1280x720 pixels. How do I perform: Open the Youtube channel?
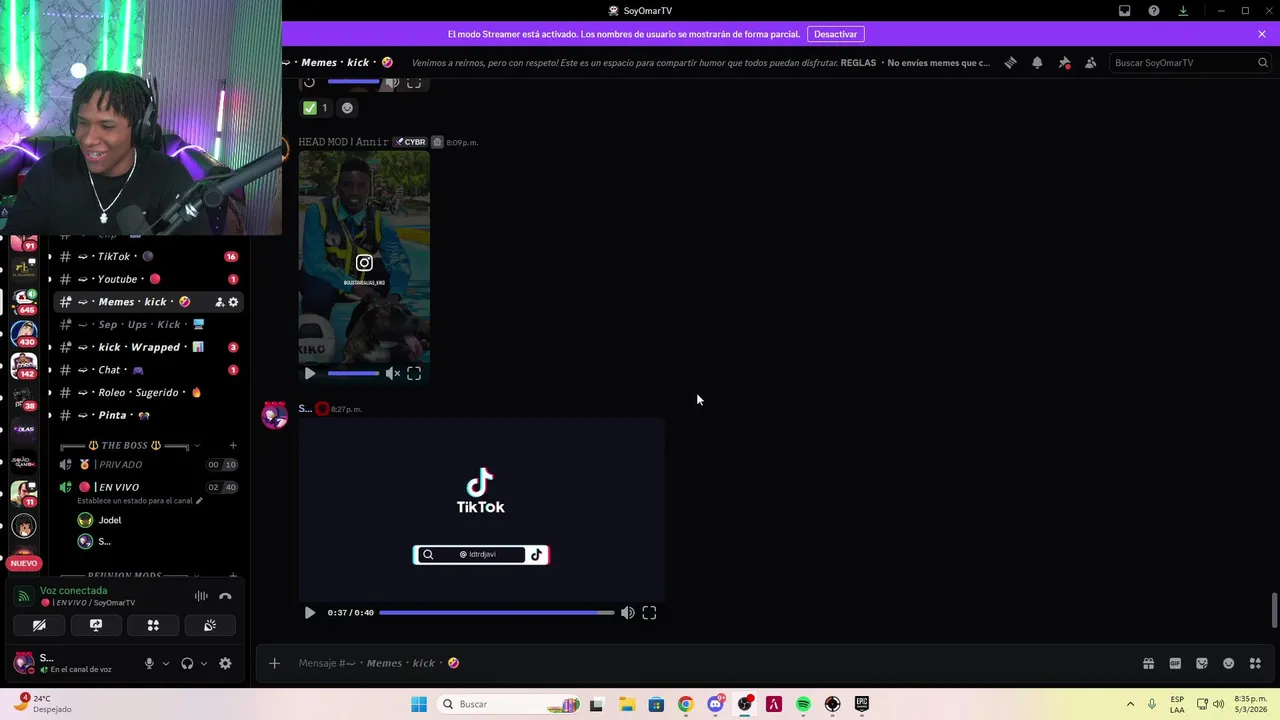[148, 279]
